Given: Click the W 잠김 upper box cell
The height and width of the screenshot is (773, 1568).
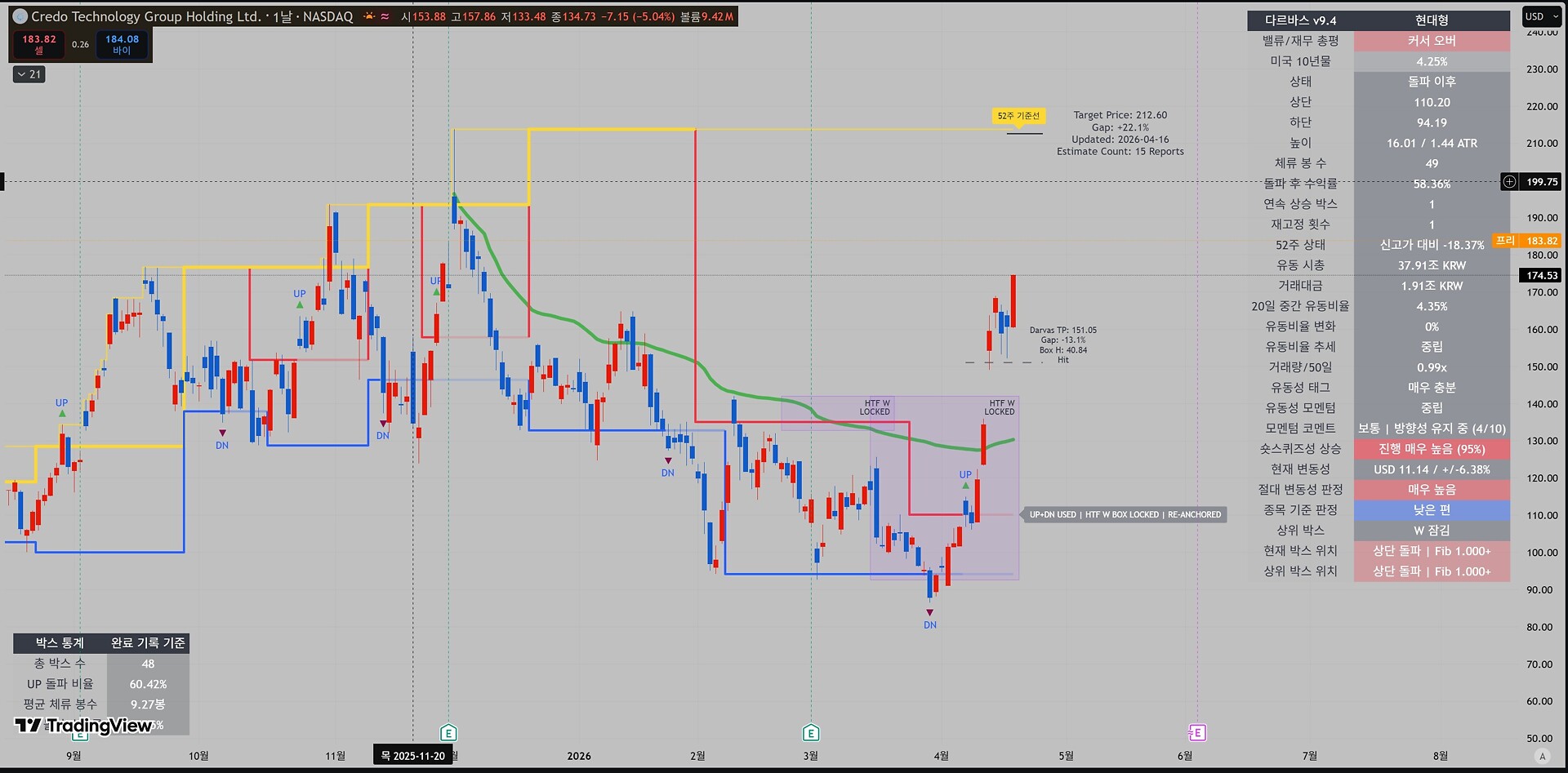Looking at the screenshot, I should [x=1432, y=531].
